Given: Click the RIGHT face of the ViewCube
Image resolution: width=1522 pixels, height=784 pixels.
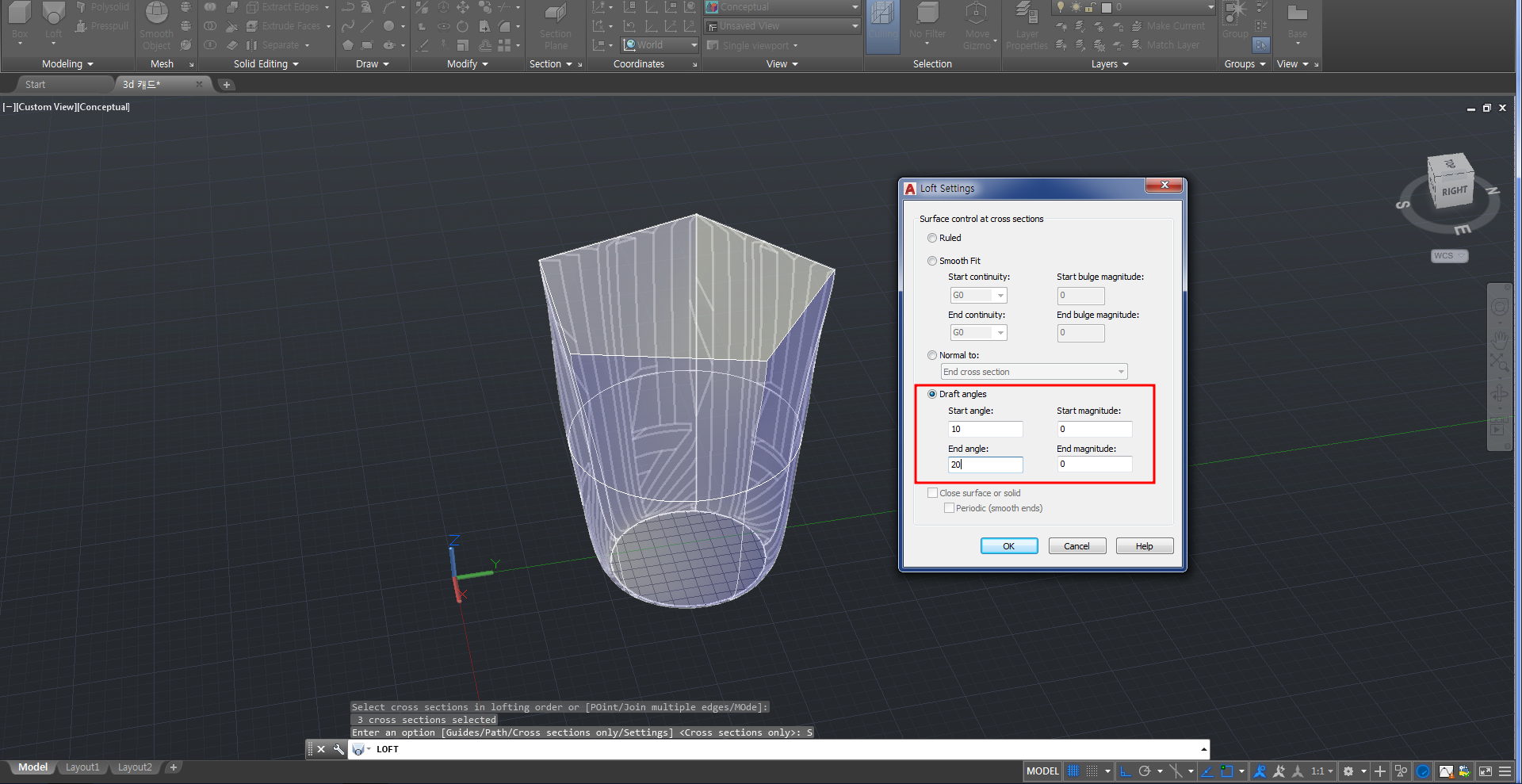Looking at the screenshot, I should click(1455, 191).
